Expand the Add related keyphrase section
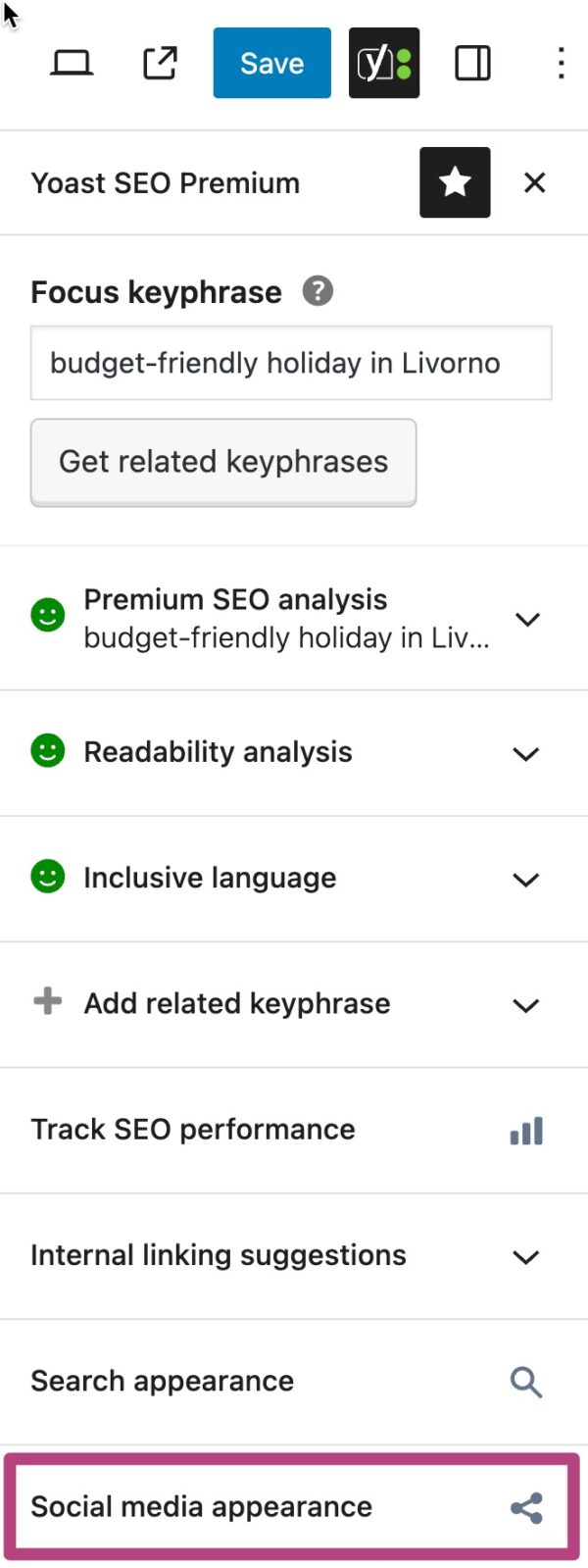The image size is (588, 1568). (x=525, y=1005)
